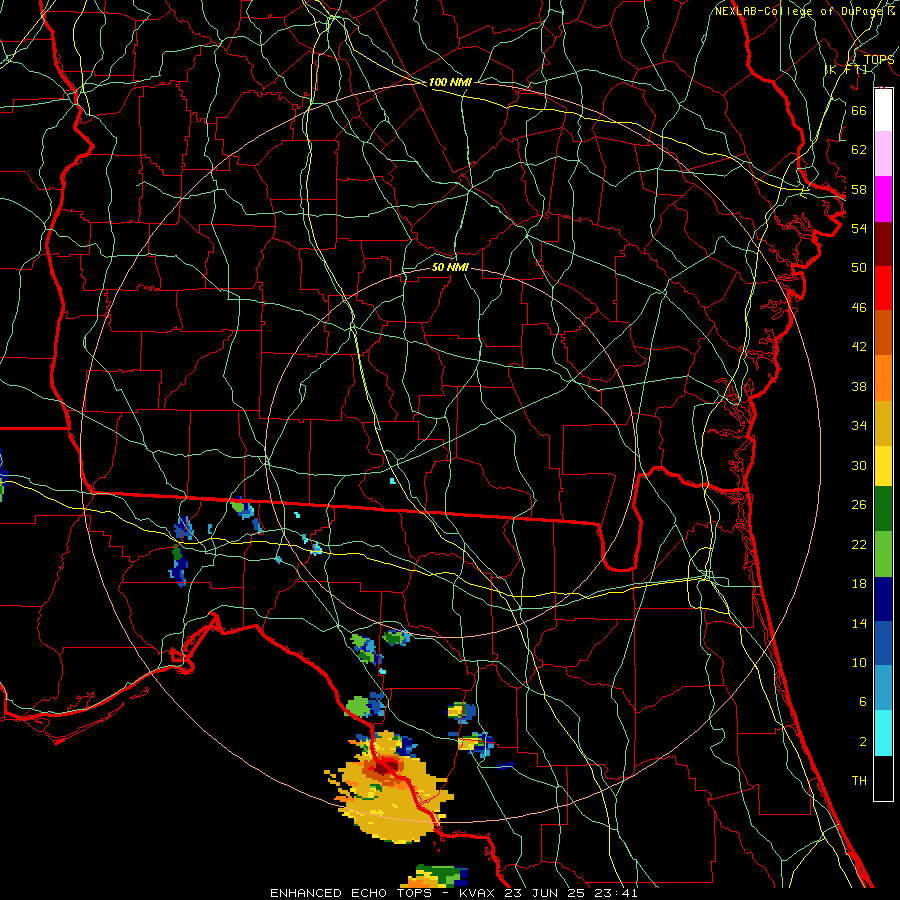Viewport: 900px width, 900px height.
Task: Click the 14 legend value
Action: point(859,623)
